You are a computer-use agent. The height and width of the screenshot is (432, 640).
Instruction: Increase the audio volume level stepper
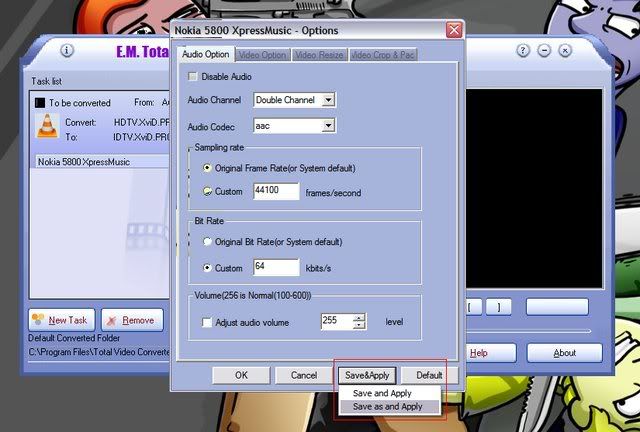(360, 317)
